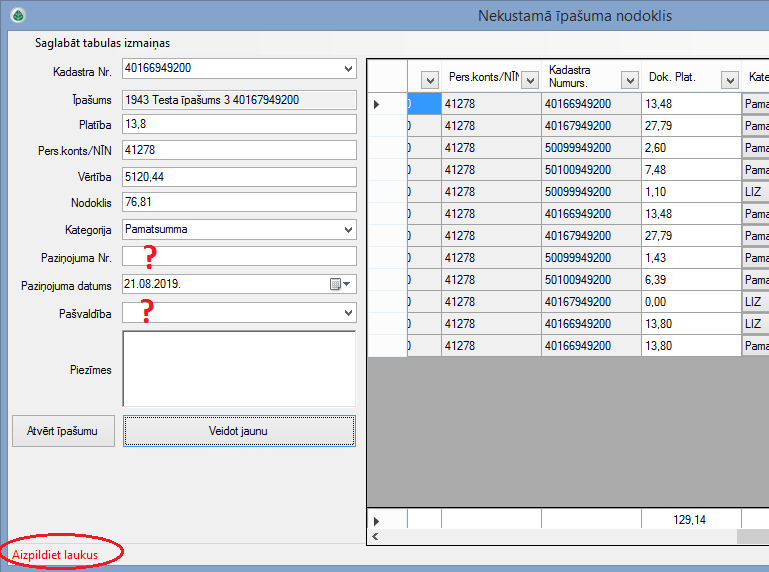The height and width of the screenshot is (572, 769).
Task: Open filter dropdown for Kadastra Numurs column
Action: tap(630, 79)
